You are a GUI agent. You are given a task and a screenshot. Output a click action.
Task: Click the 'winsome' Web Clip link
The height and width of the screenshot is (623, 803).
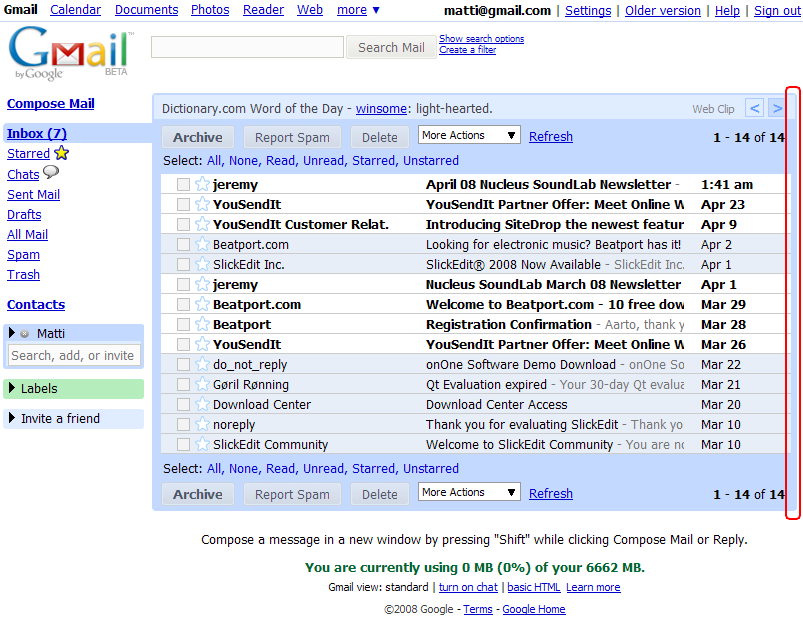coord(381,109)
